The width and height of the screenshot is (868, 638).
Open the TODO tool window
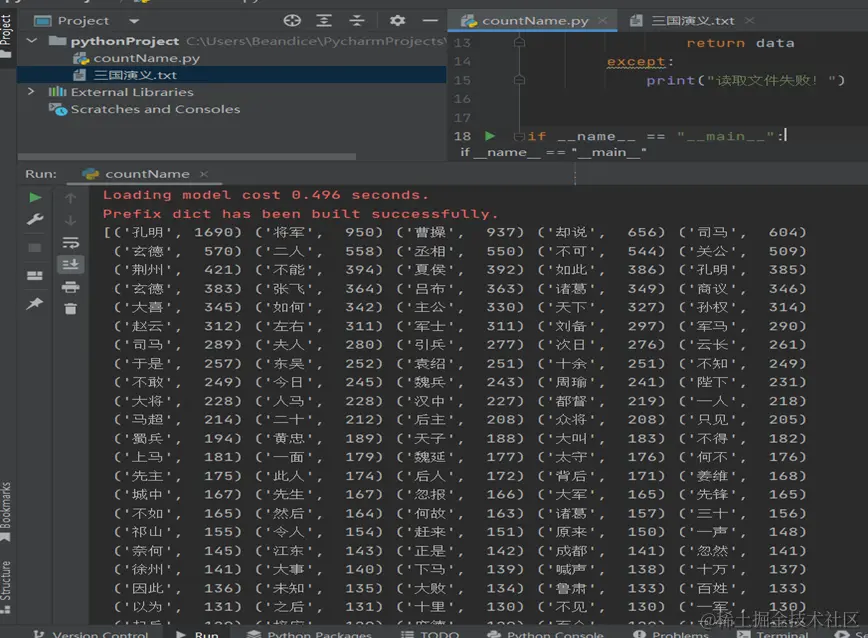pos(430,634)
